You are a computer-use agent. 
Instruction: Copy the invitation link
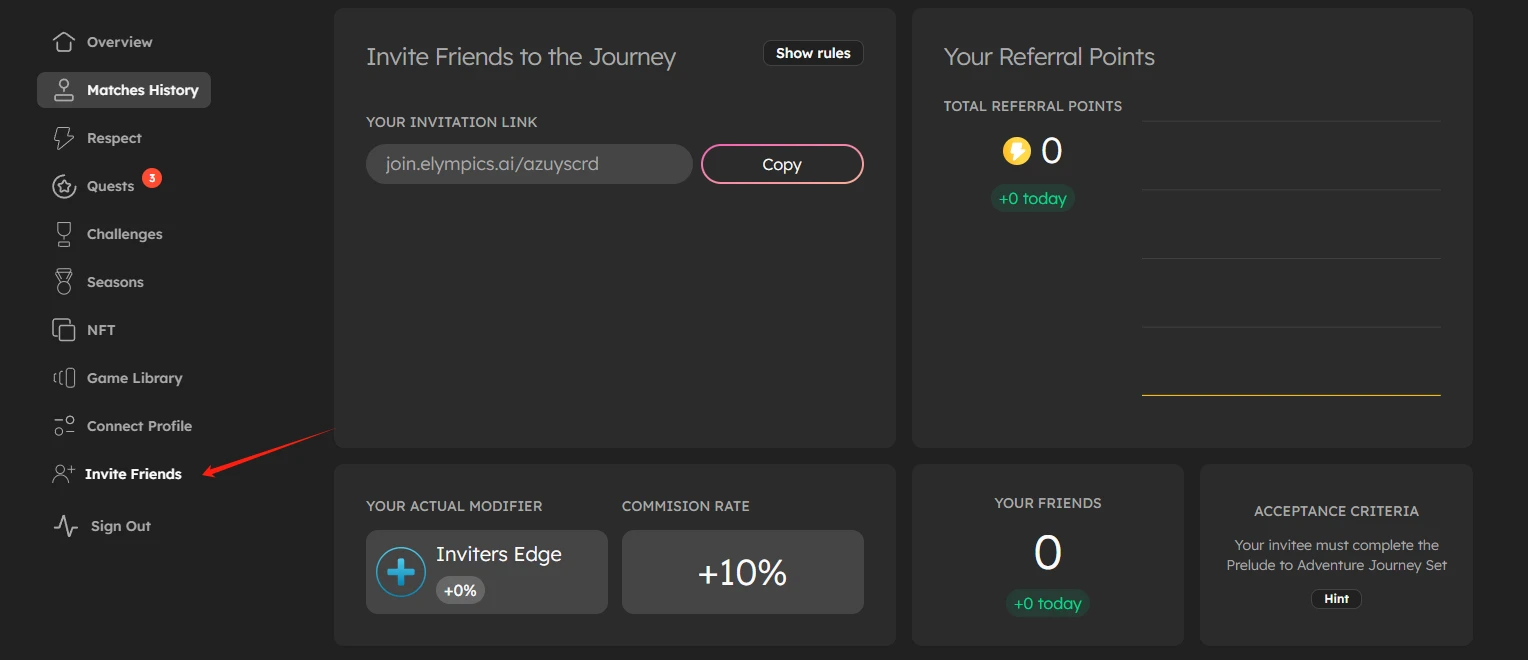click(782, 163)
